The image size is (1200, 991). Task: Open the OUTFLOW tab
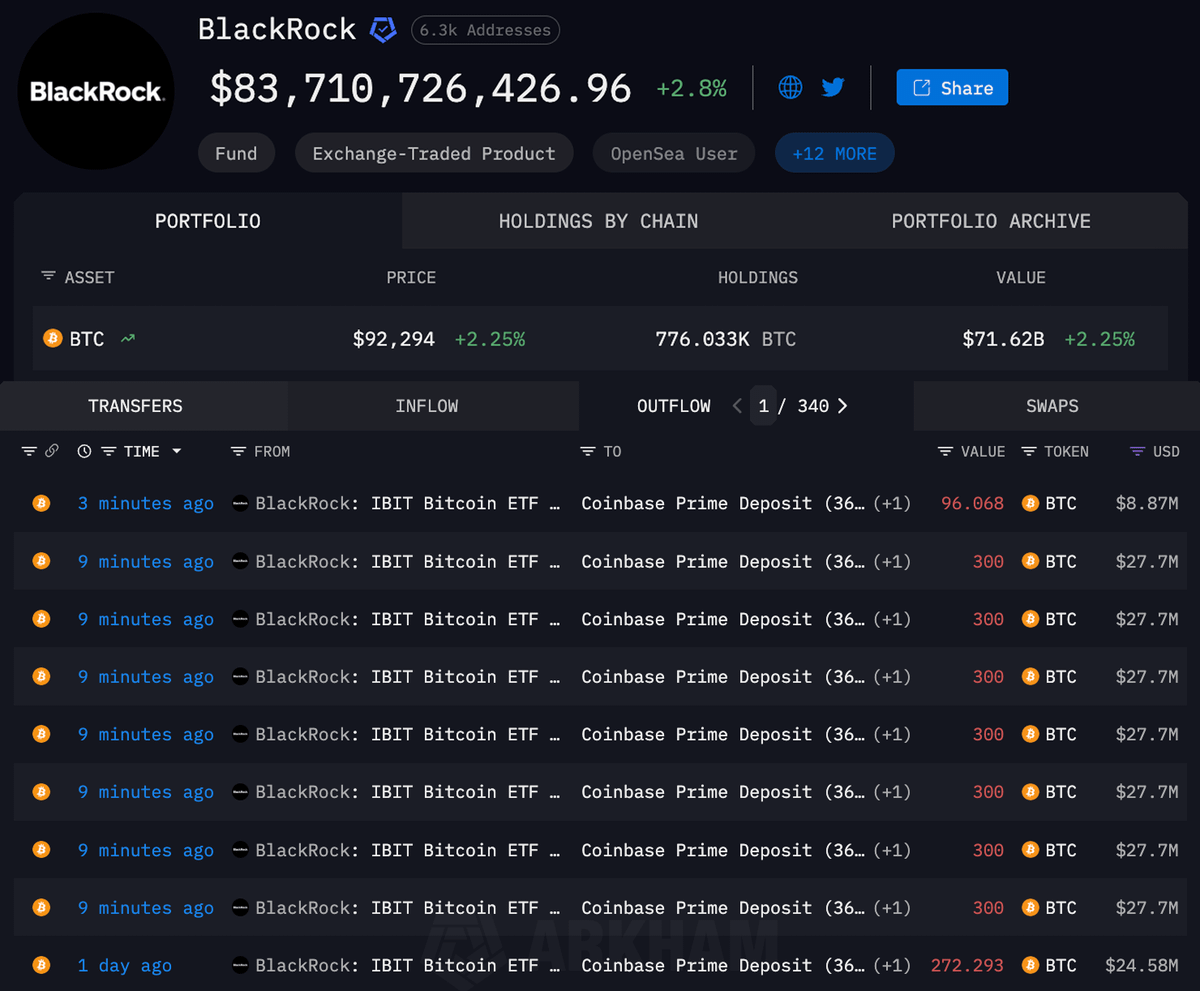(674, 406)
